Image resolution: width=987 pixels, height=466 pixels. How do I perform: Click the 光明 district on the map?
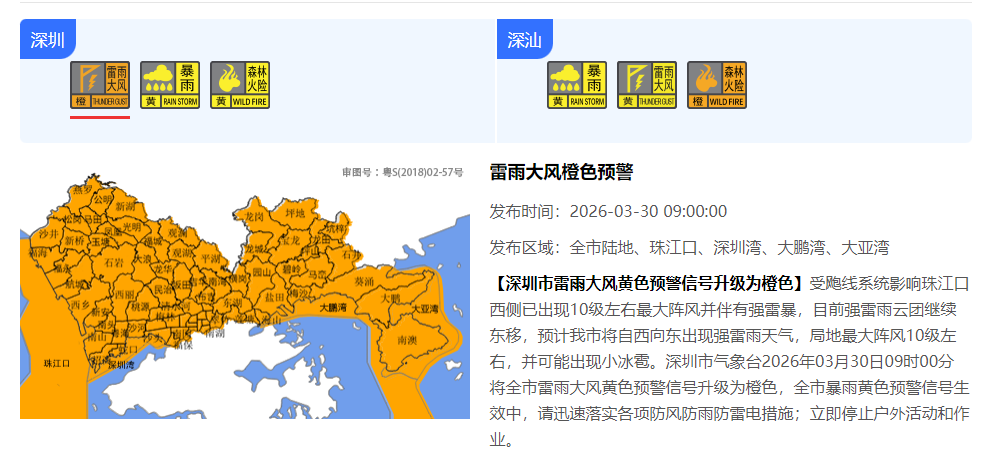(131, 227)
